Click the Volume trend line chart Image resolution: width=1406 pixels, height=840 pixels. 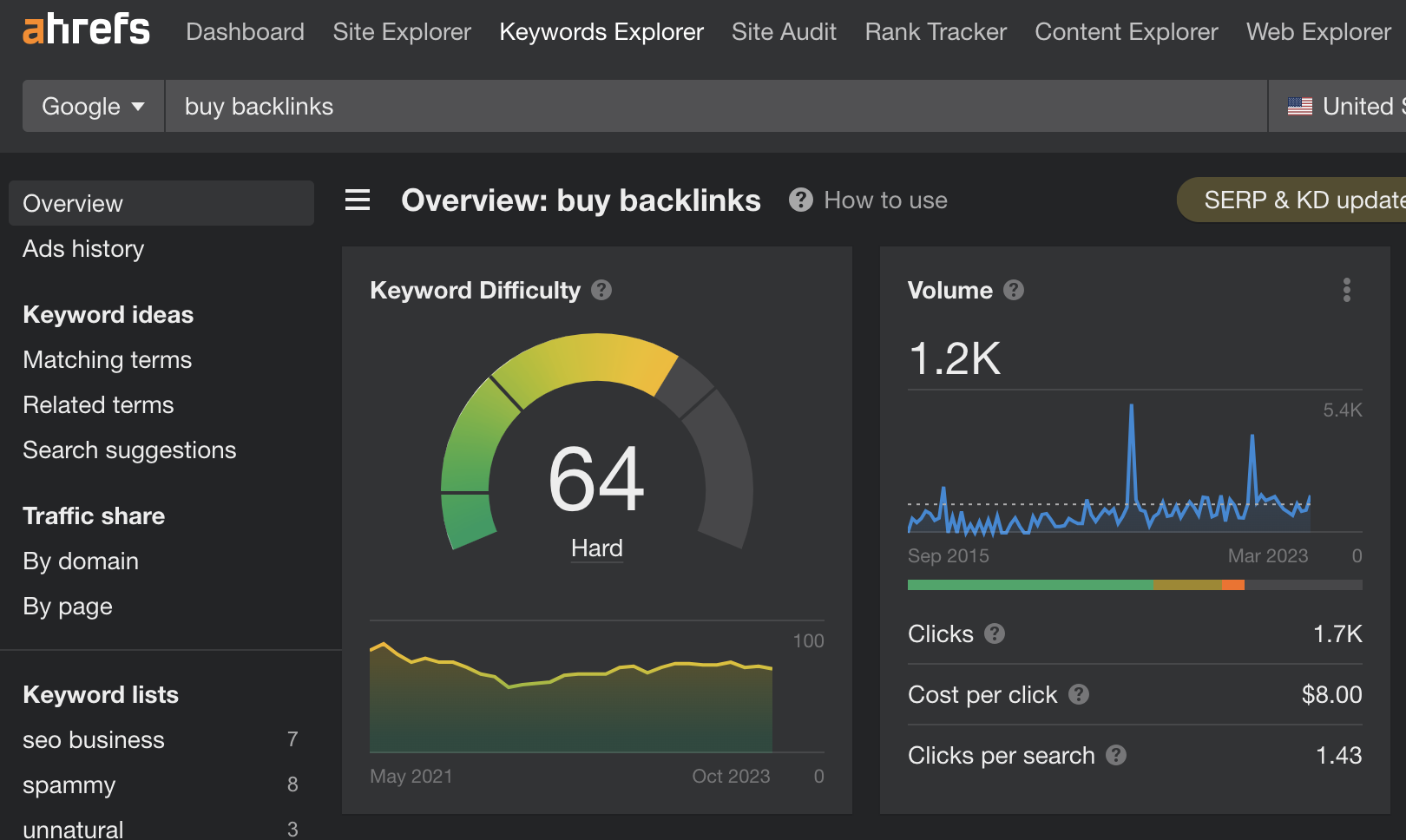[x=1109, y=469]
